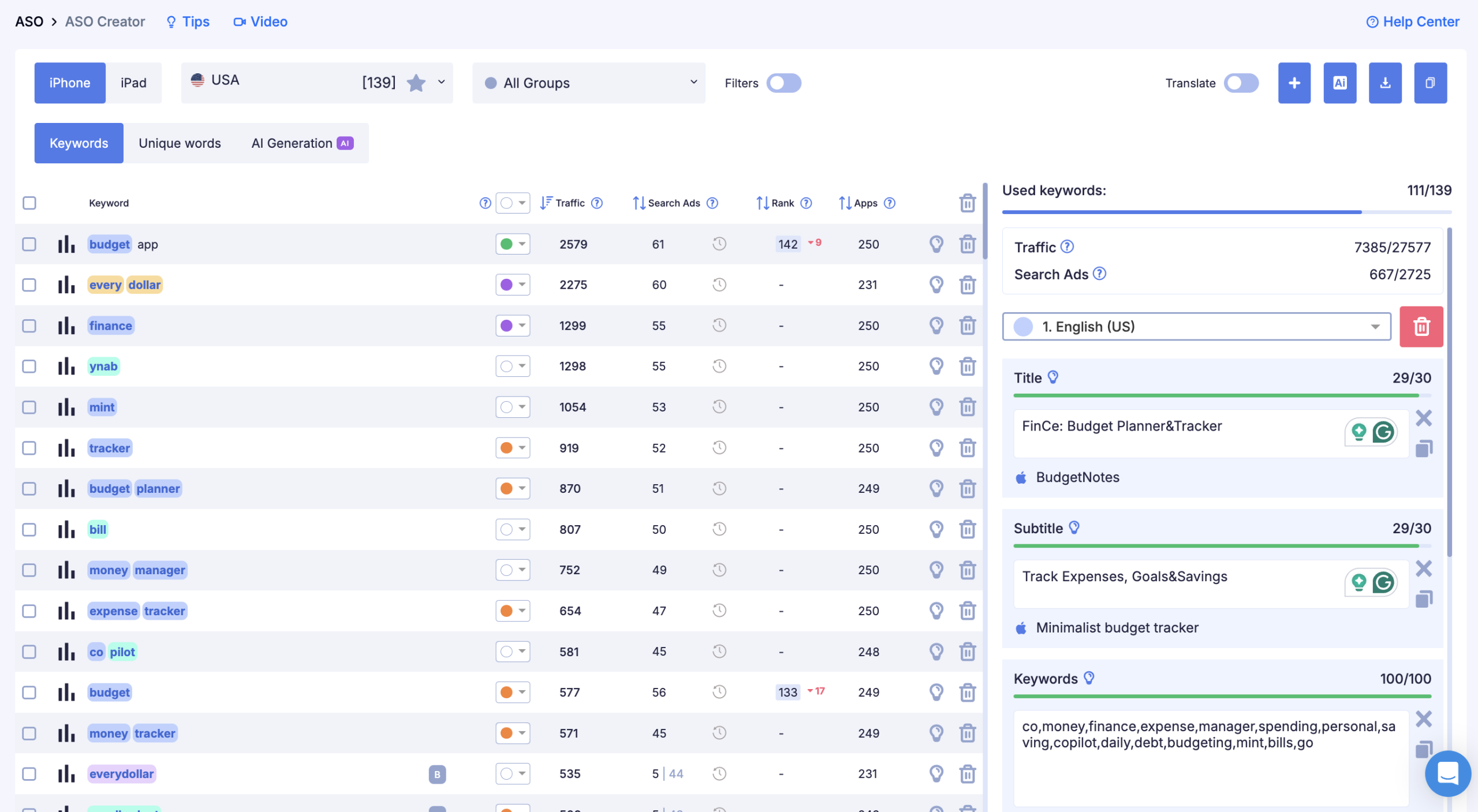Click the download export icon
The image size is (1478, 812).
[x=1384, y=83]
